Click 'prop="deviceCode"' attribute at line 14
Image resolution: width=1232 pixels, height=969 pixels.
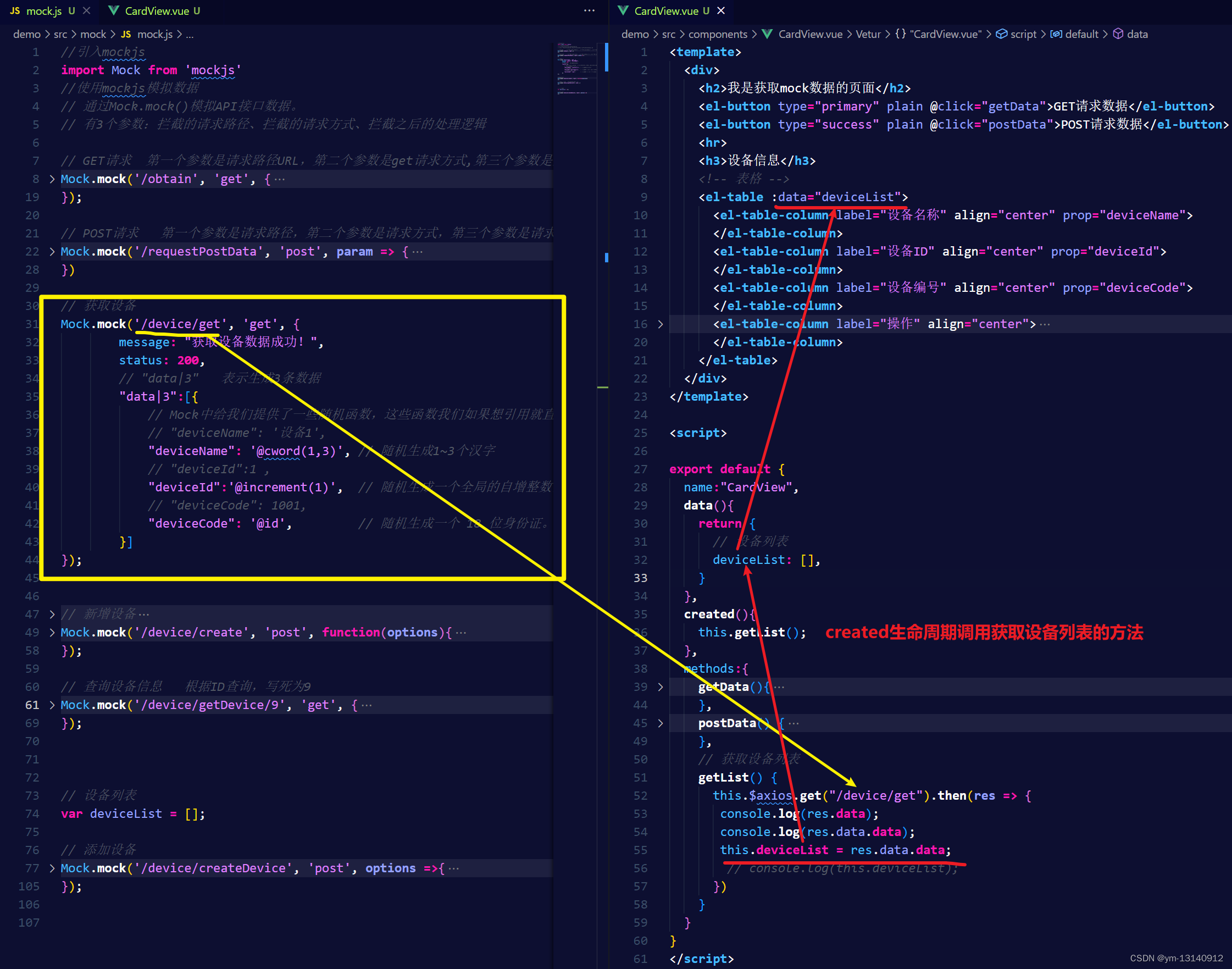[x=1124, y=288]
